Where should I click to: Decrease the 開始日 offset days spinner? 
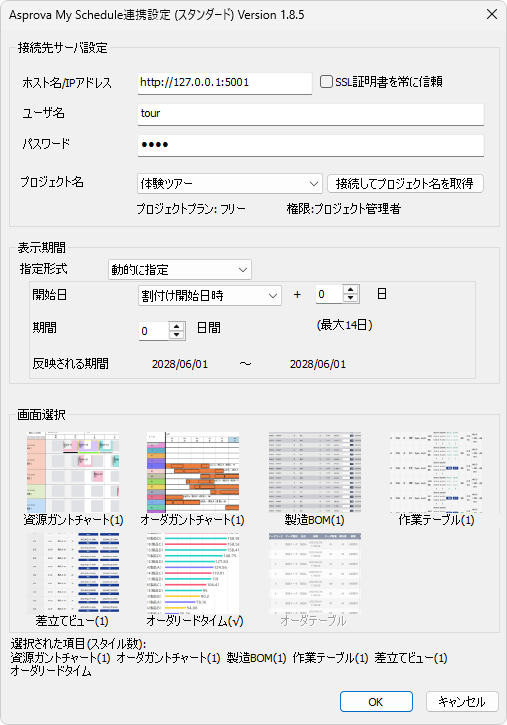tap(351, 298)
